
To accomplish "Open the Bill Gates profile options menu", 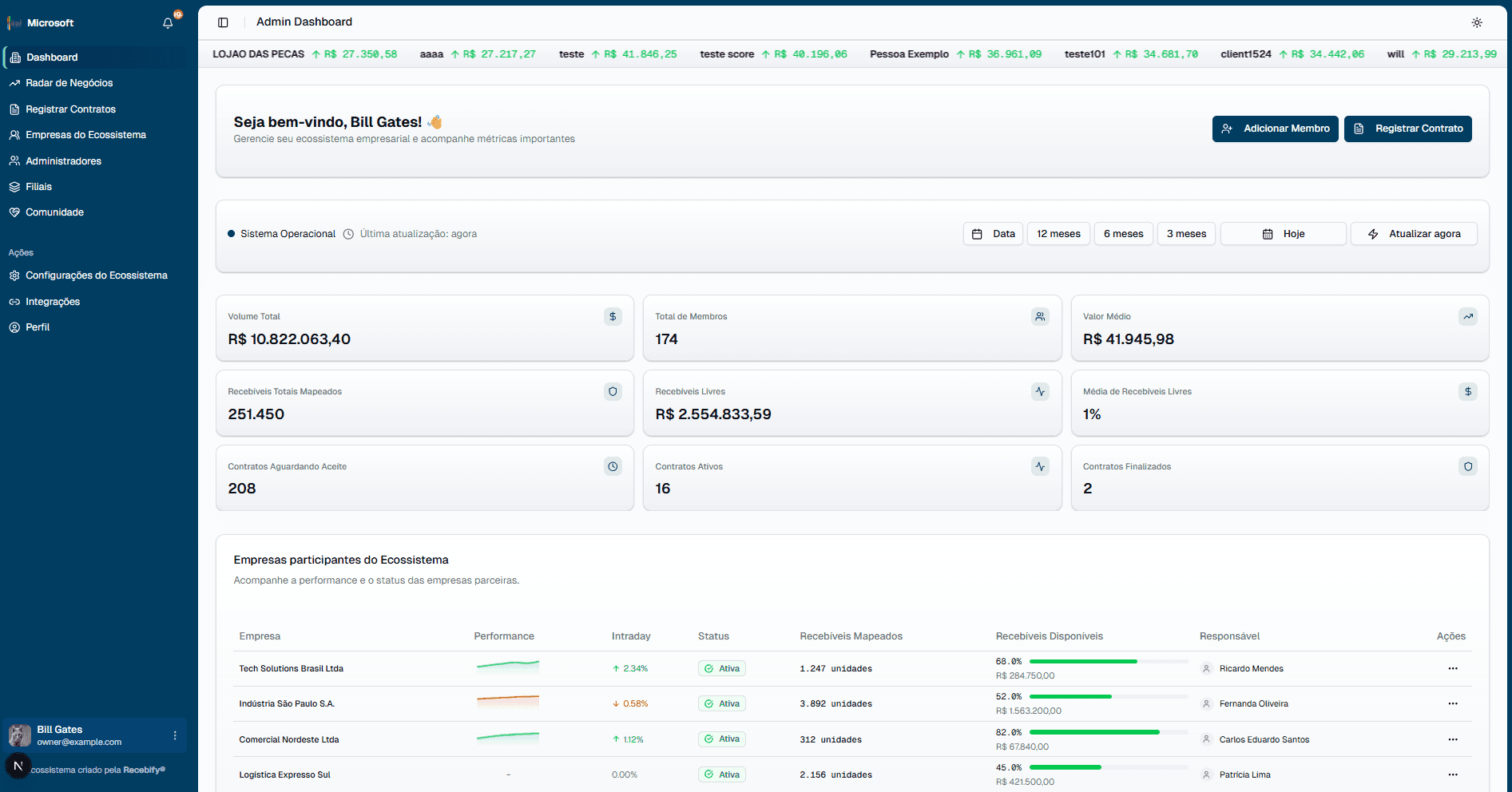I will (175, 735).
